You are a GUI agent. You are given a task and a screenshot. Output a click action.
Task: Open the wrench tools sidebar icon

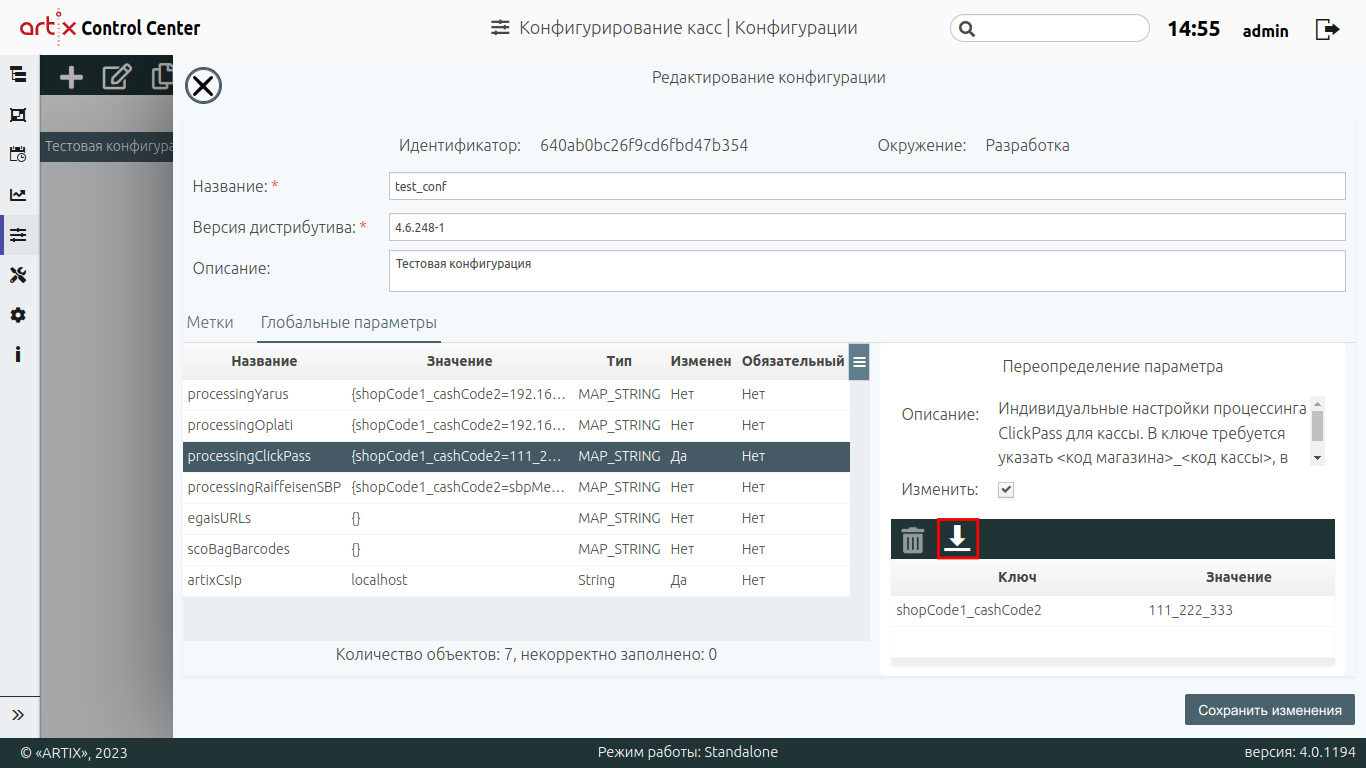18,275
